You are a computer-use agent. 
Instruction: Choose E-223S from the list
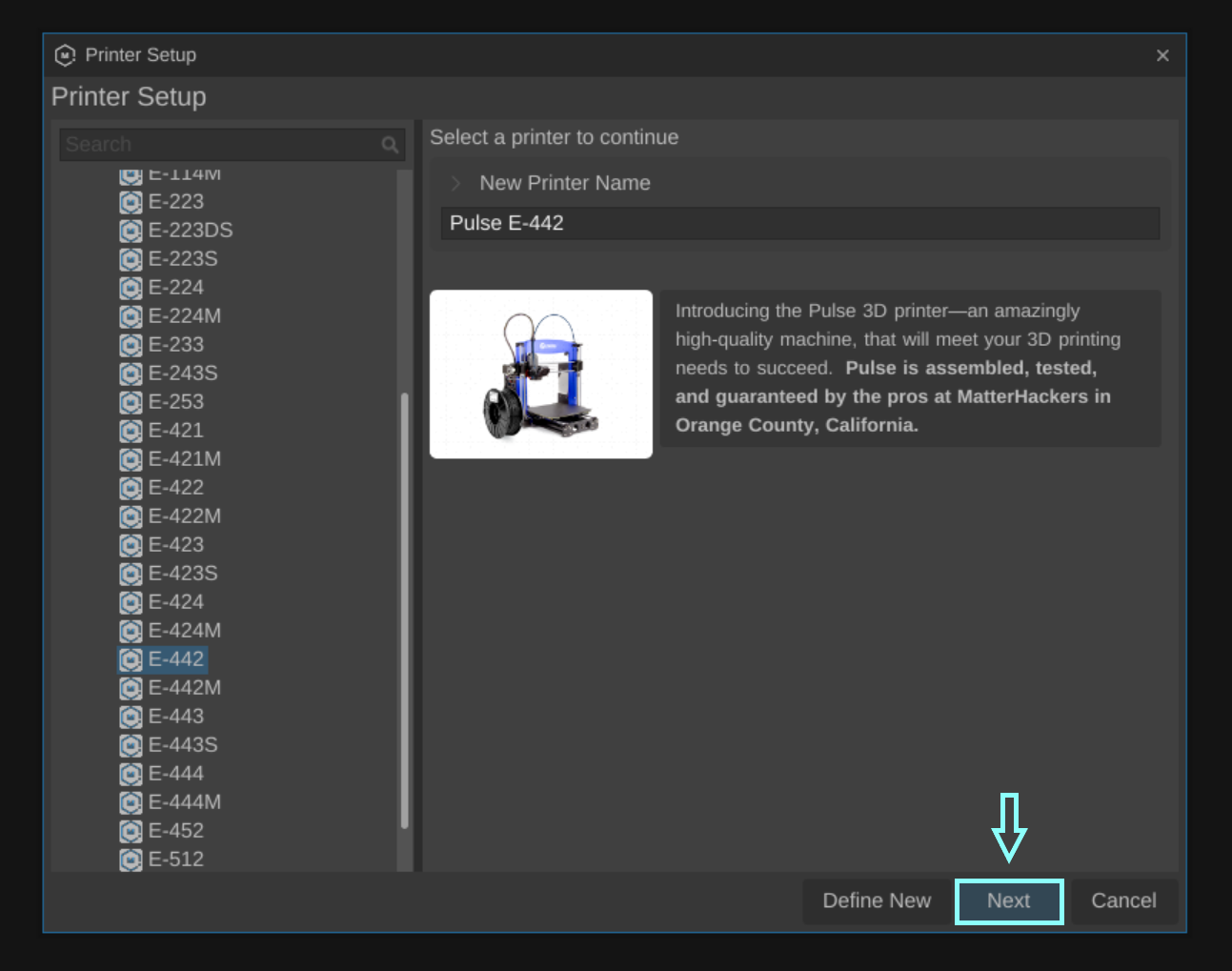(183, 259)
